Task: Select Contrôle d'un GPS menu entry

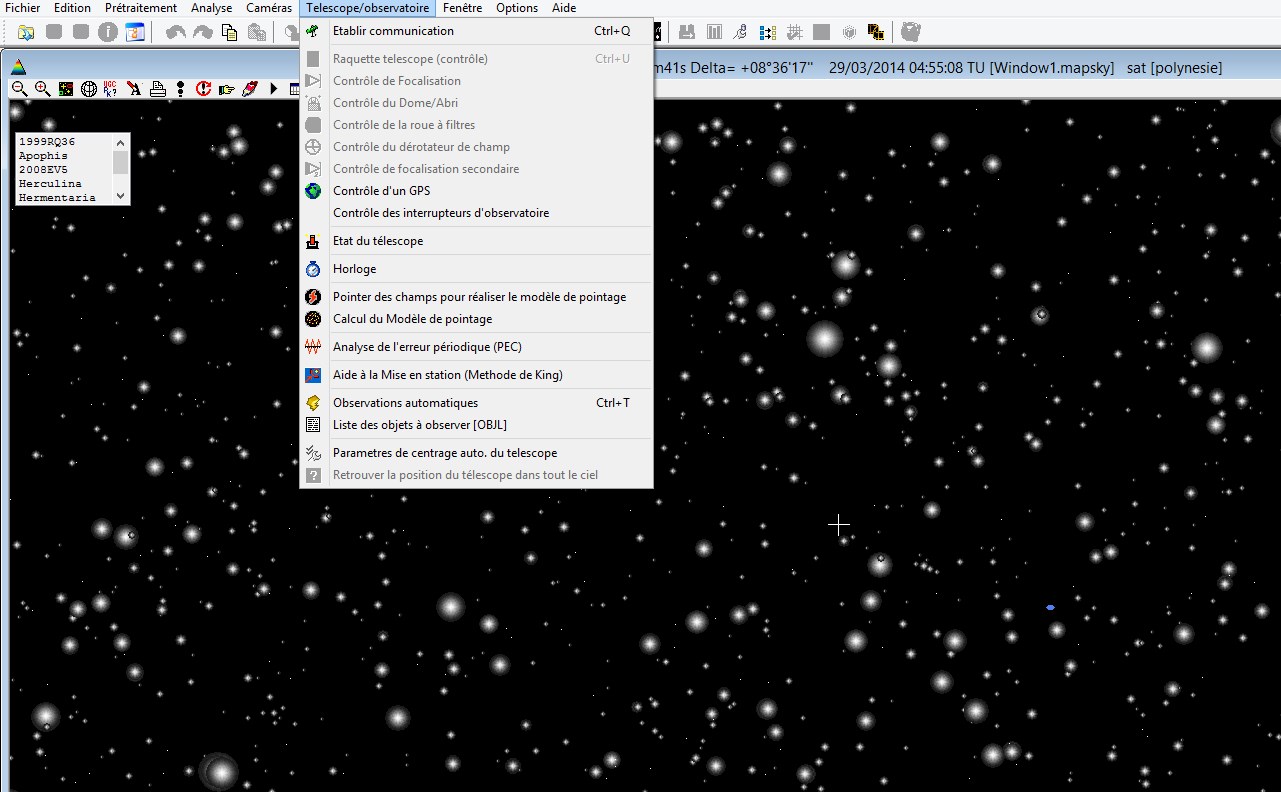Action: click(x=381, y=191)
